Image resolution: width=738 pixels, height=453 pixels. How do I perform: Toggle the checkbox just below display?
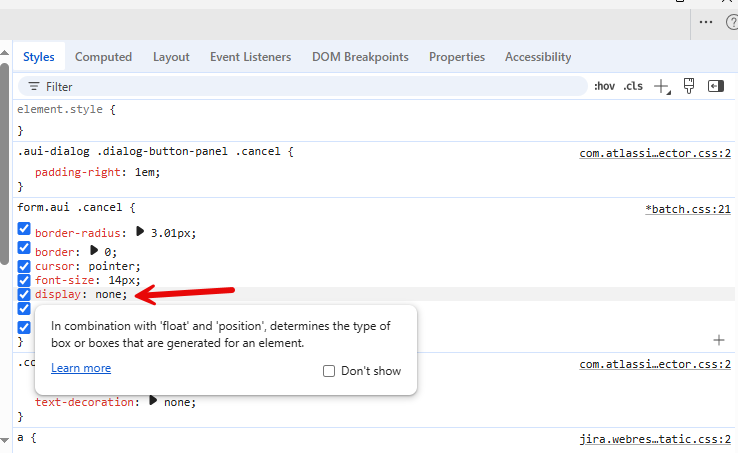24,309
